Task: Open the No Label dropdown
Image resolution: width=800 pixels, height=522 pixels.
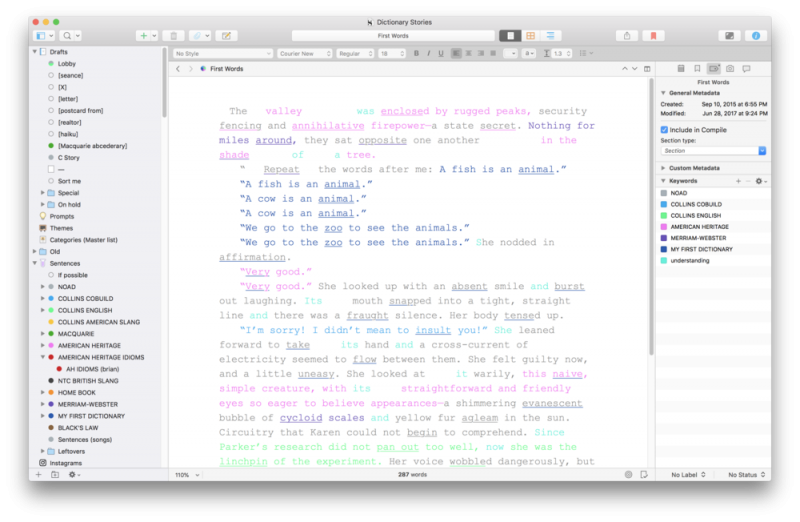Action: 688,475
